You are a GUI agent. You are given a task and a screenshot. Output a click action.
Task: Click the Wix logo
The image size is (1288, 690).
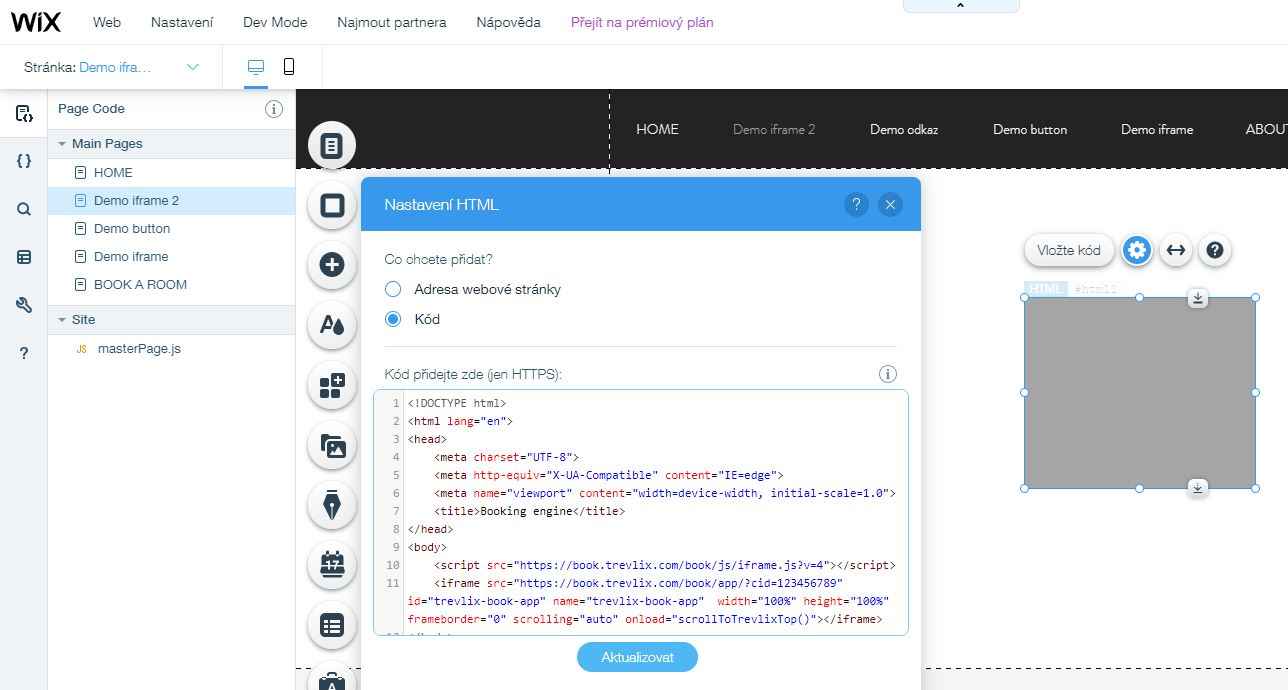[x=36, y=22]
